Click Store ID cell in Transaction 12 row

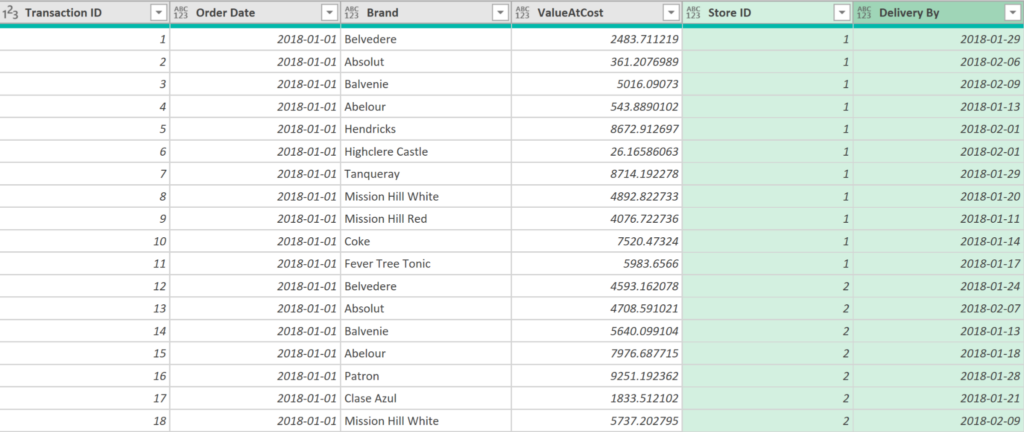pos(767,286)
